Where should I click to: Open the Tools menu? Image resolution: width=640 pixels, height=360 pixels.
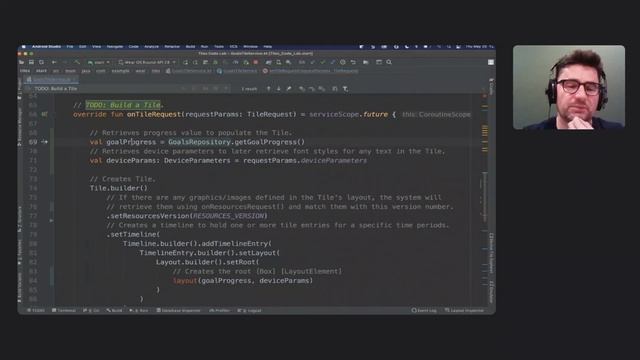[x=219, y=47]
